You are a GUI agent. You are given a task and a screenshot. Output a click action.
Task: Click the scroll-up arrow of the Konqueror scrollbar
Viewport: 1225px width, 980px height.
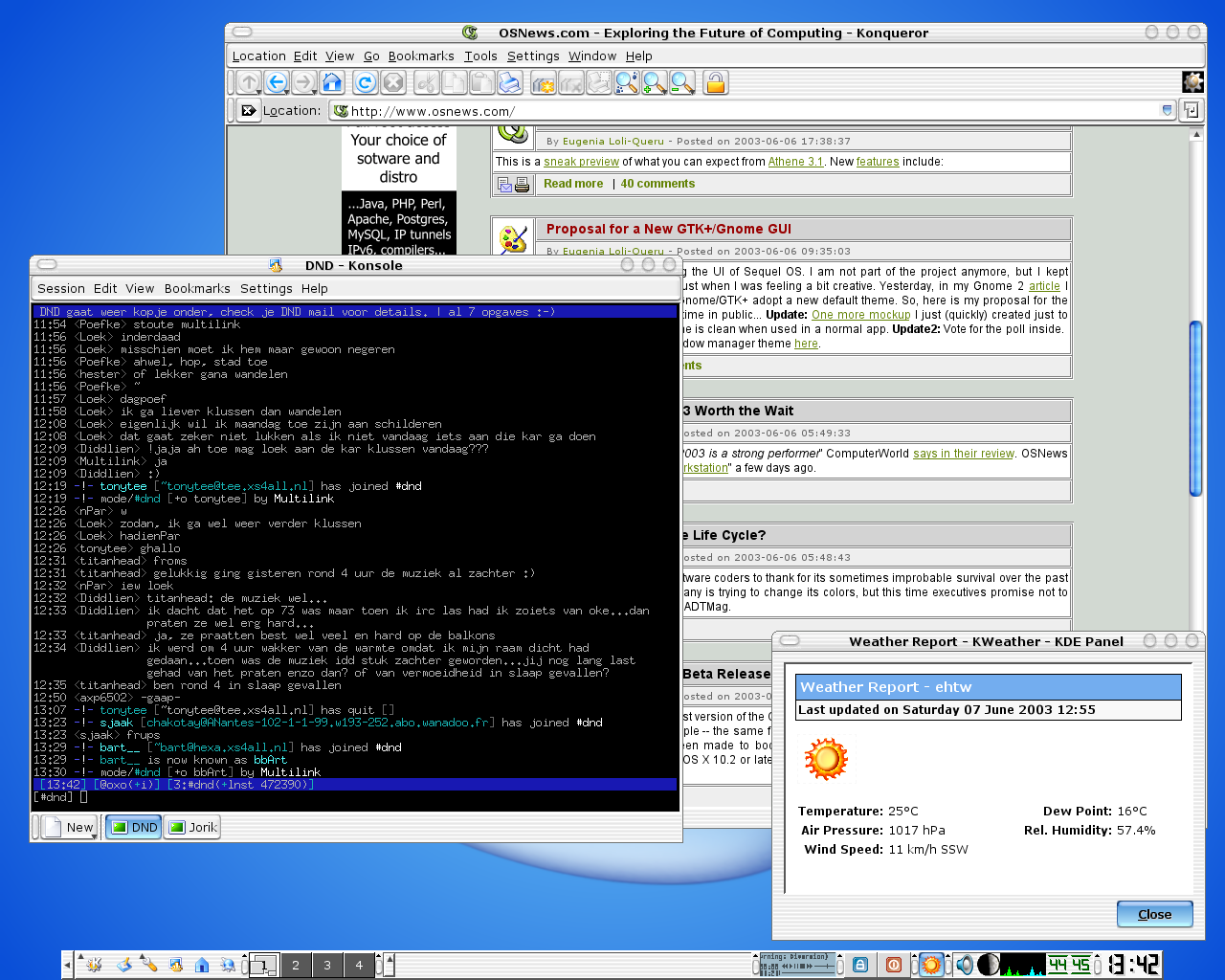click(1195, 134)
